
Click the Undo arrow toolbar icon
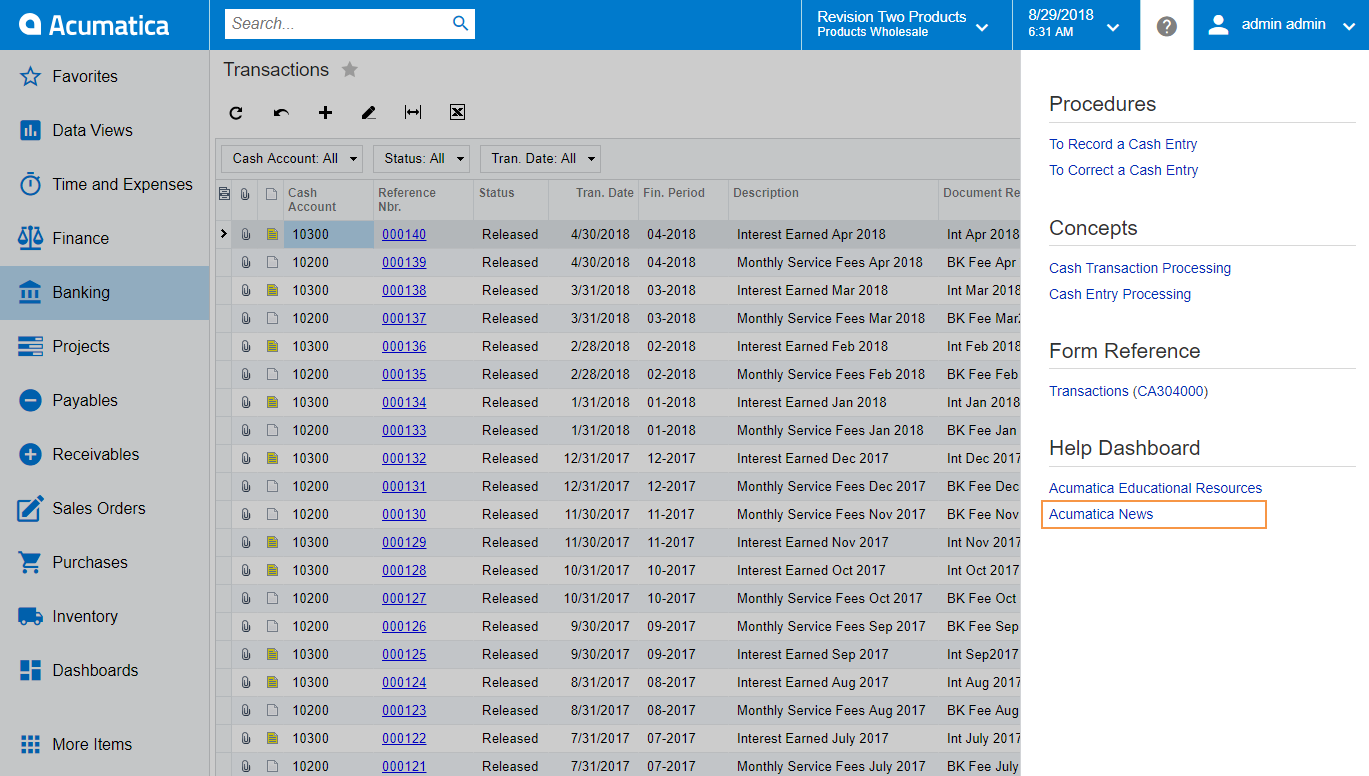point(281,113)
